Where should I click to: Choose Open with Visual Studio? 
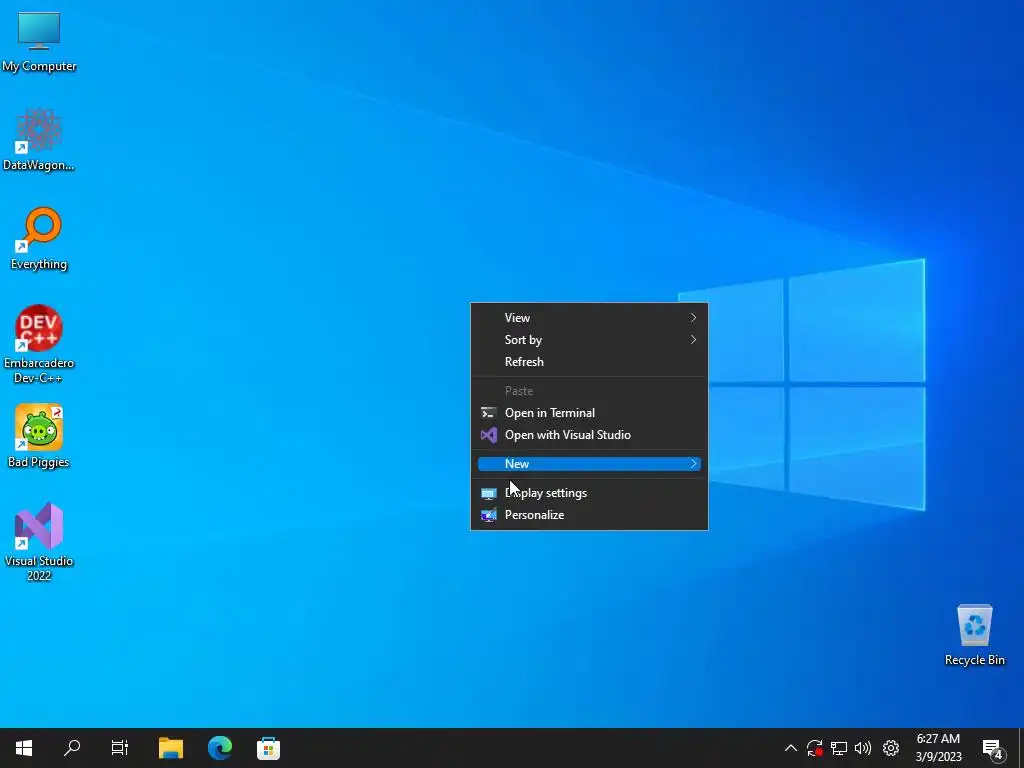click(x=589, y=435)
